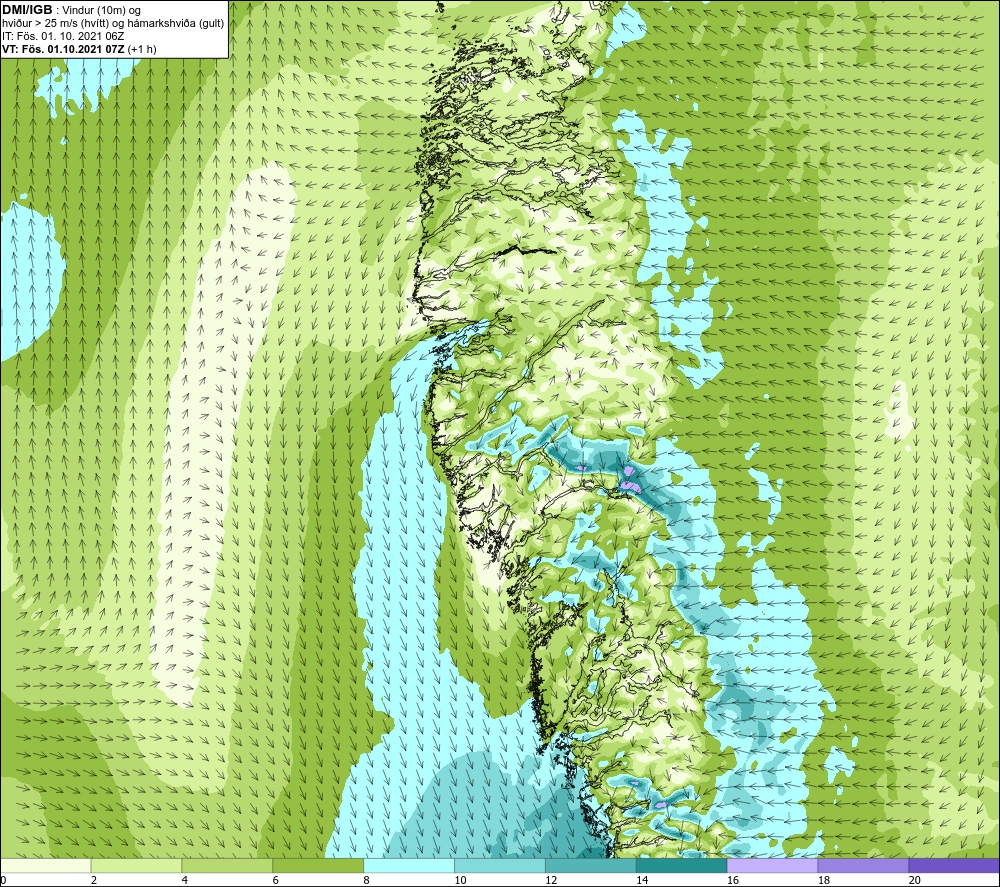Click the 12–14 m/s teal legend swatch
This screenshot has width=1000, height=887.
pos(591,865)
